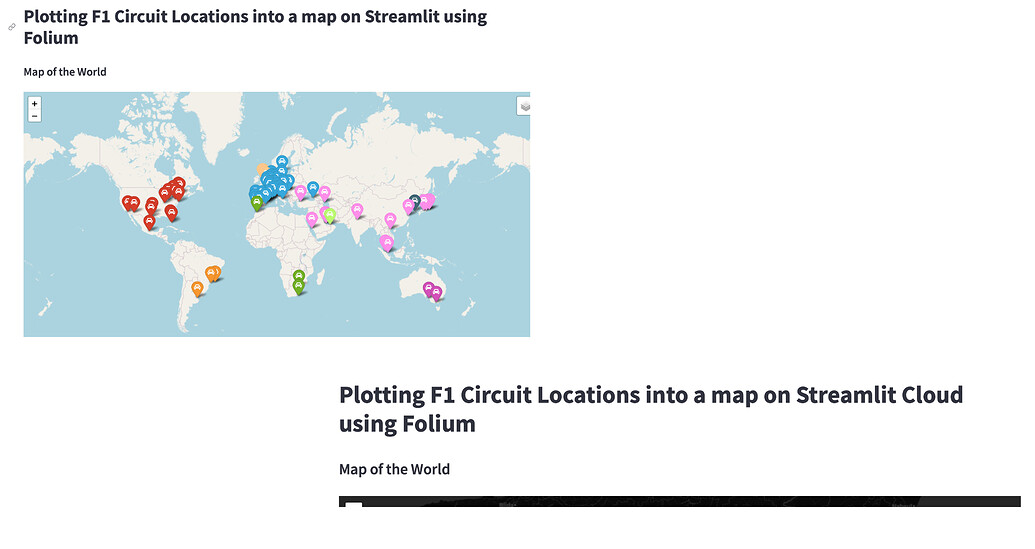Select the pink marker in Saudi Arabia

click(312, 219)
